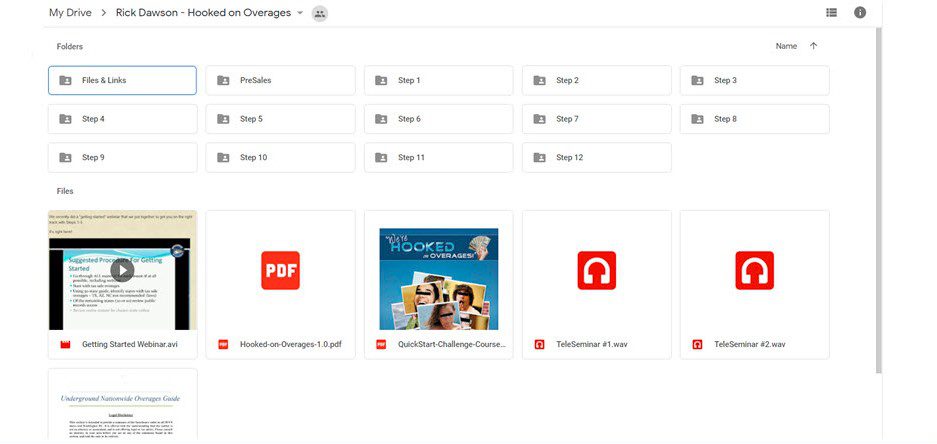Reverse sort direction arrow next to Name
The width and height of the screenshot is (937, 444).
(813, 46)
